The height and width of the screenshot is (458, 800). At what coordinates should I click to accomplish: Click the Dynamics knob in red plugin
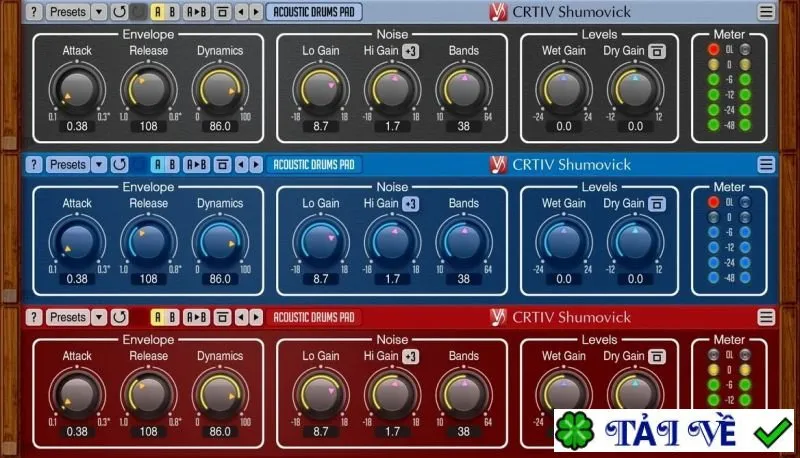click(x=220, y=394)
